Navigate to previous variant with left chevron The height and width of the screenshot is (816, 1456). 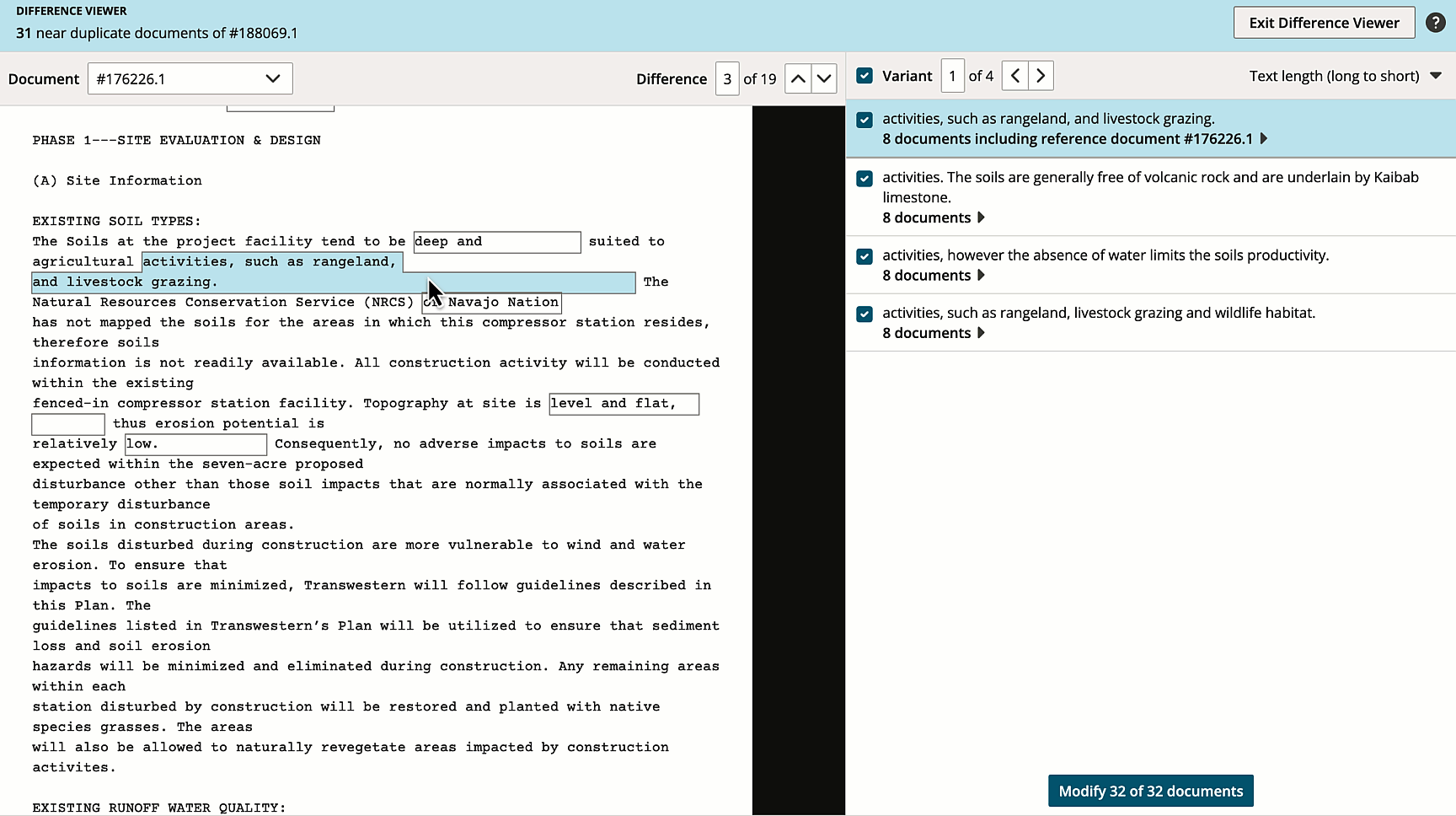coord(1014,75)
